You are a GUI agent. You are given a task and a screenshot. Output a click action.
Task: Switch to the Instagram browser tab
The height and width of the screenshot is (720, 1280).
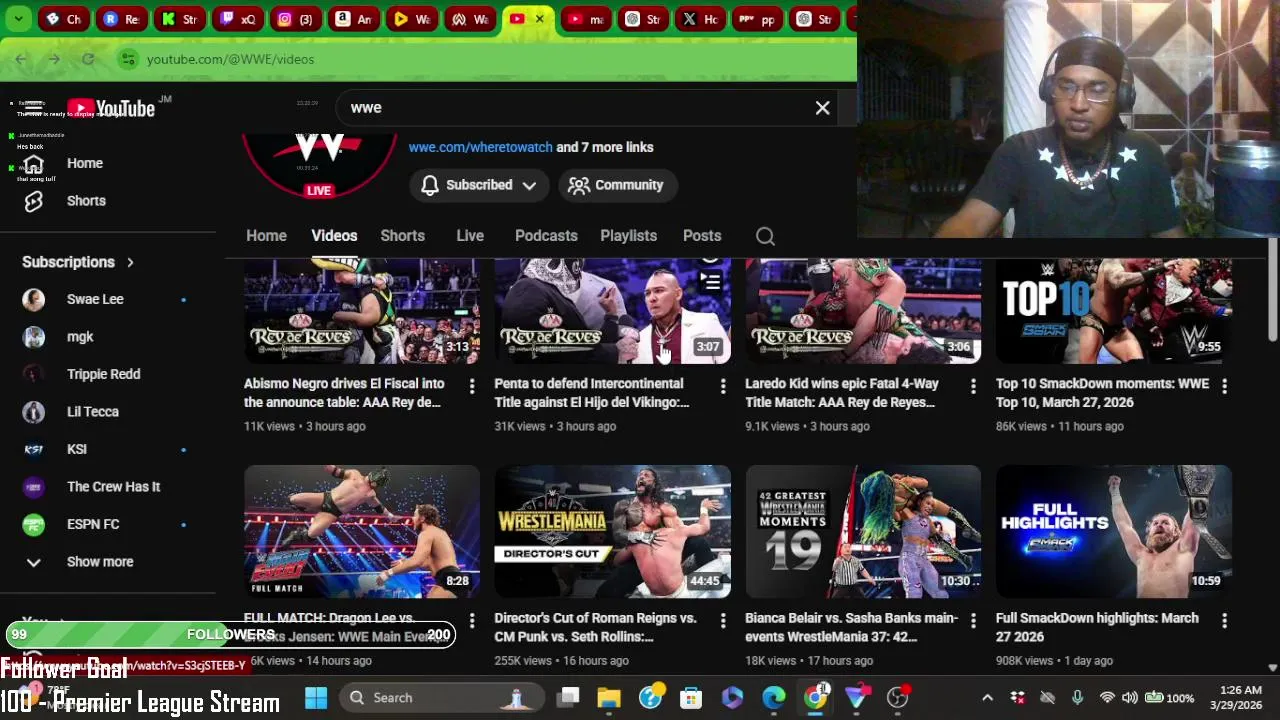tap(296, 19)
